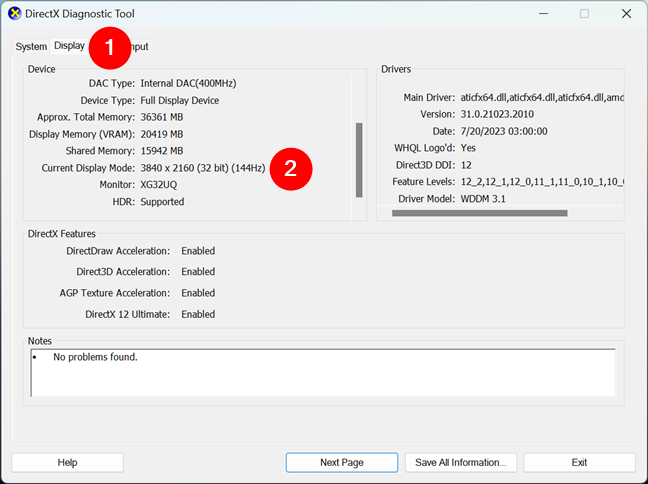Click the XG32UQ monitor name
The height and width of the screenshot is (484, 648).
159,184
